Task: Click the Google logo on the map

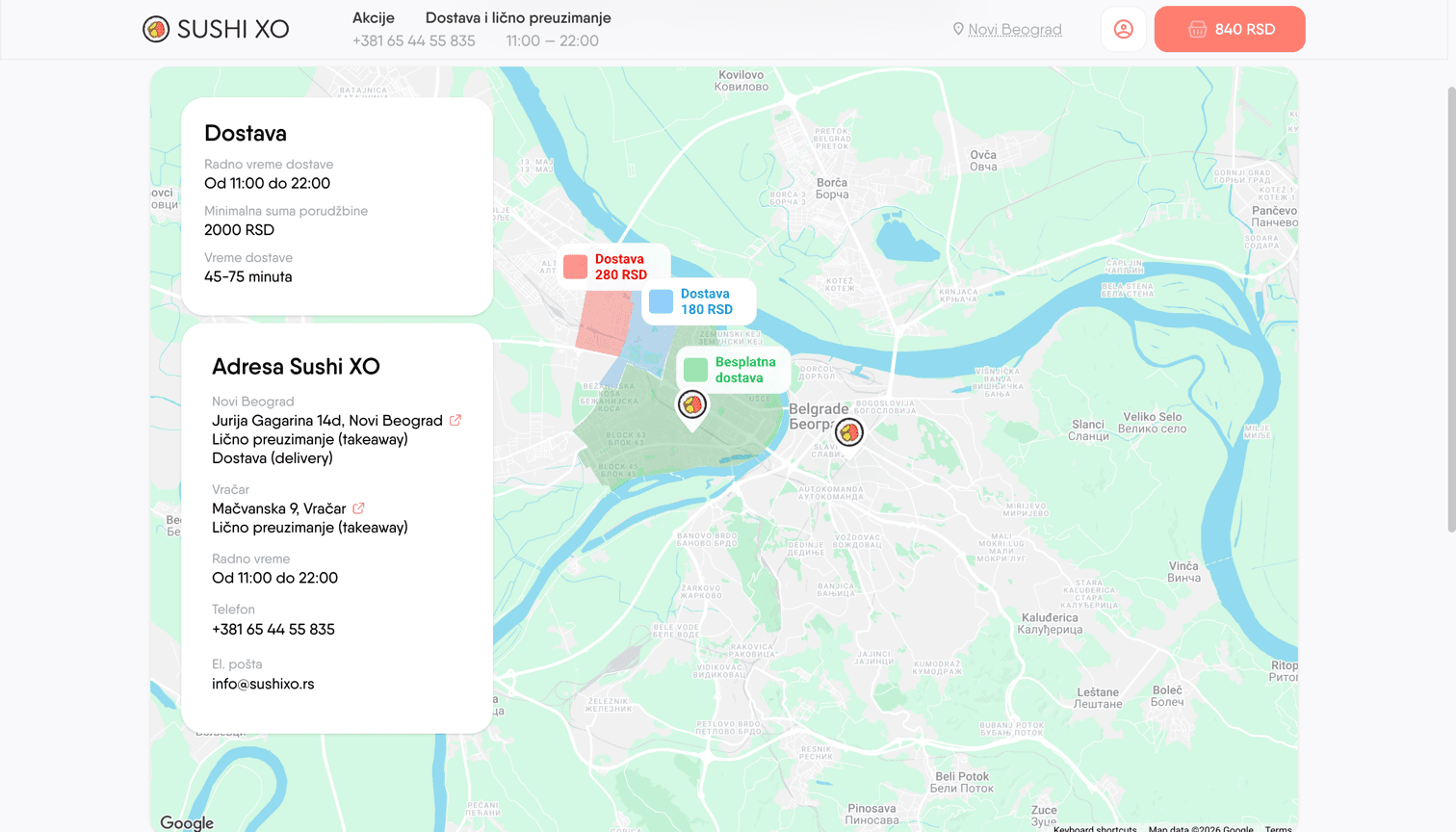Action: (187, 822)
